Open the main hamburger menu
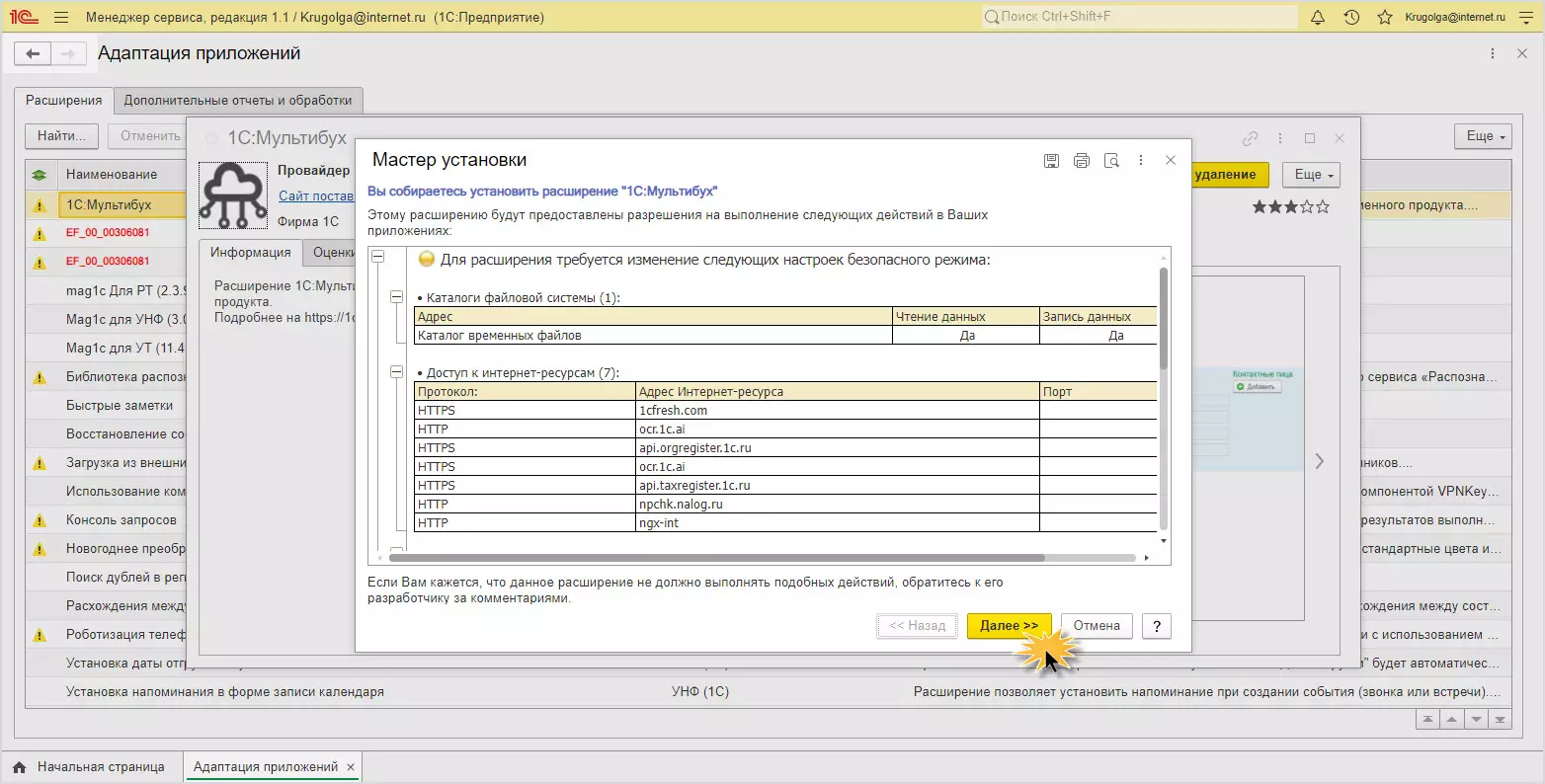 click(x=61, y=17)
